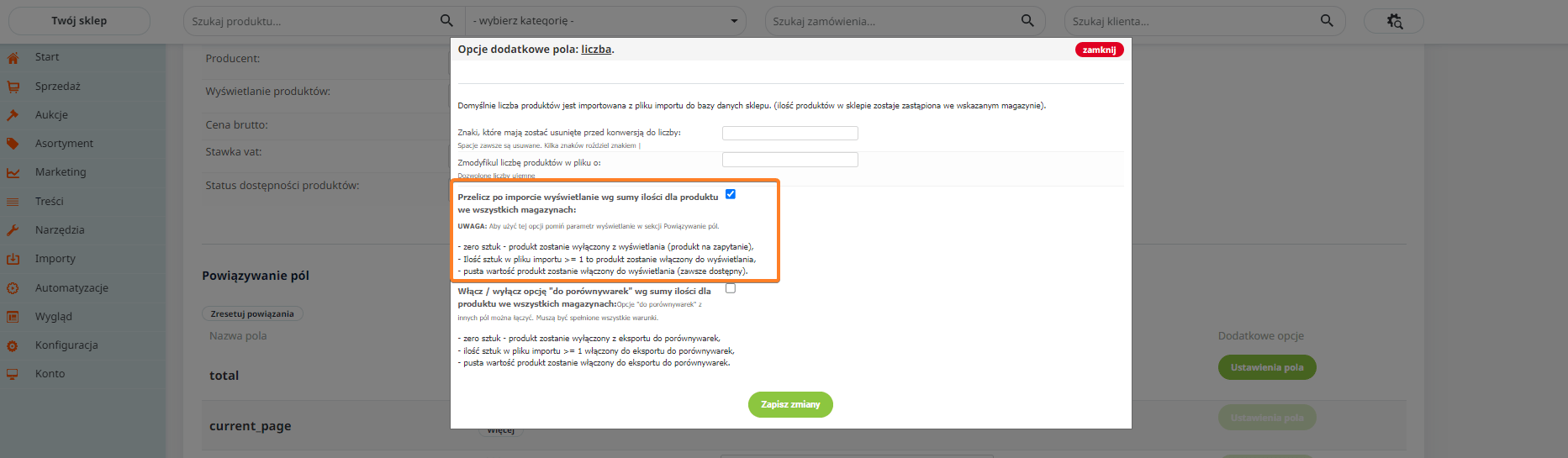Click the characters-to-remove input field
1568x458 pixels.
click(789, 133)
